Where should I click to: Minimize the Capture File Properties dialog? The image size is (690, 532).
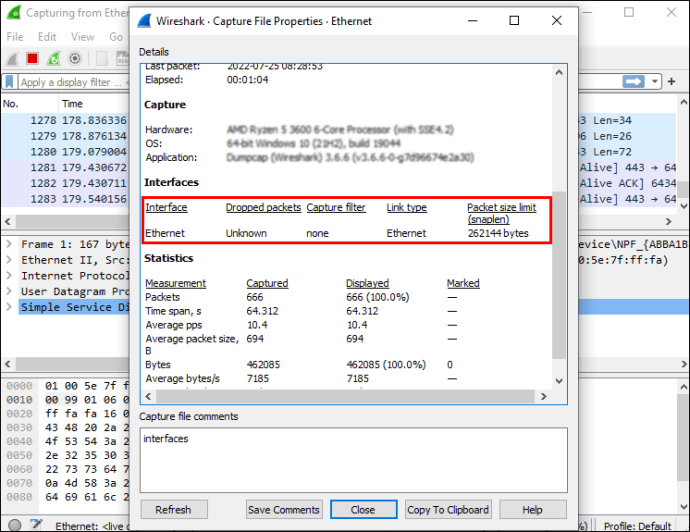pyautogui.click(x=473, y=21)
